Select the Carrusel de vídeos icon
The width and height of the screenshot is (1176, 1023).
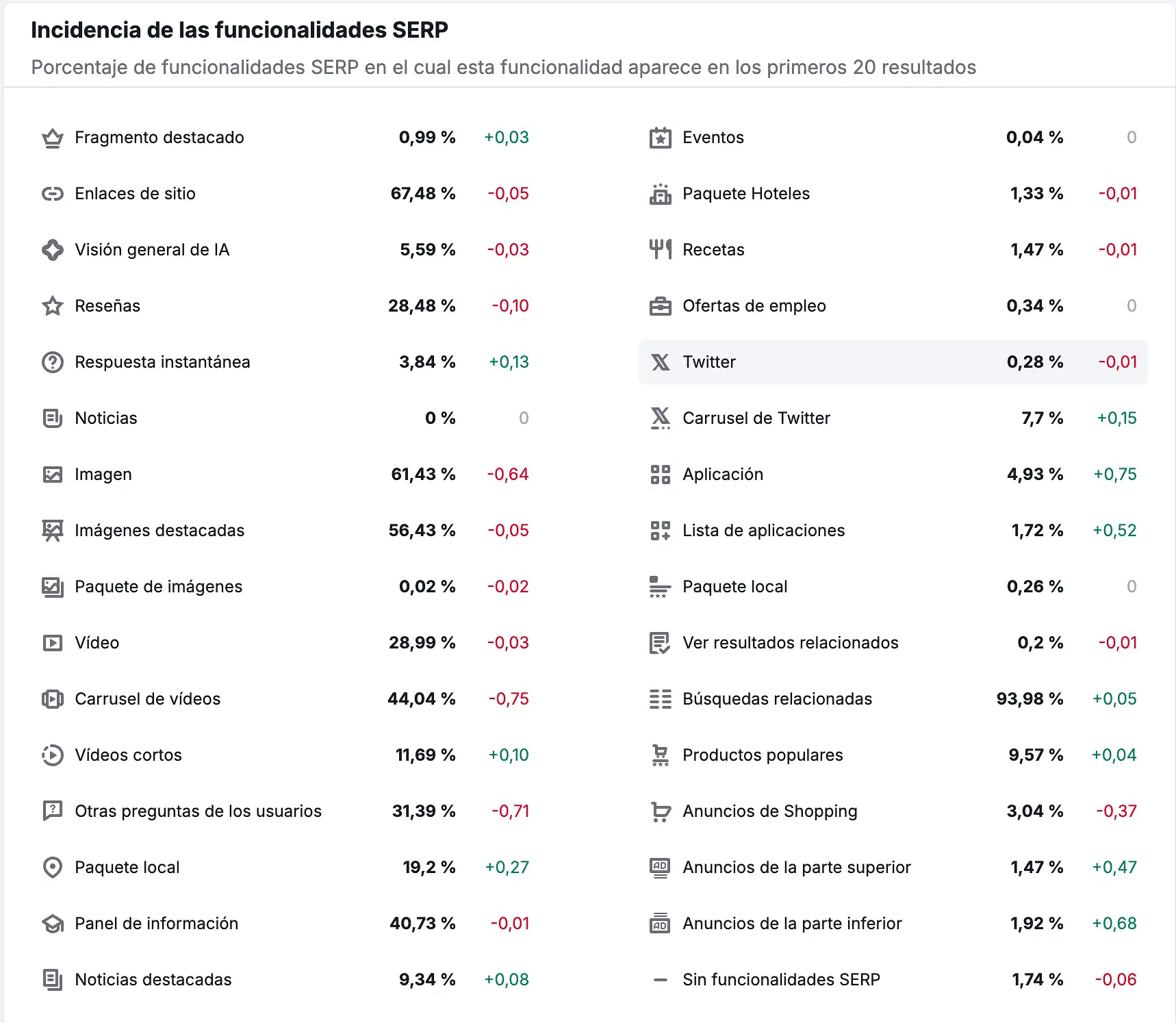coord(52,698)
